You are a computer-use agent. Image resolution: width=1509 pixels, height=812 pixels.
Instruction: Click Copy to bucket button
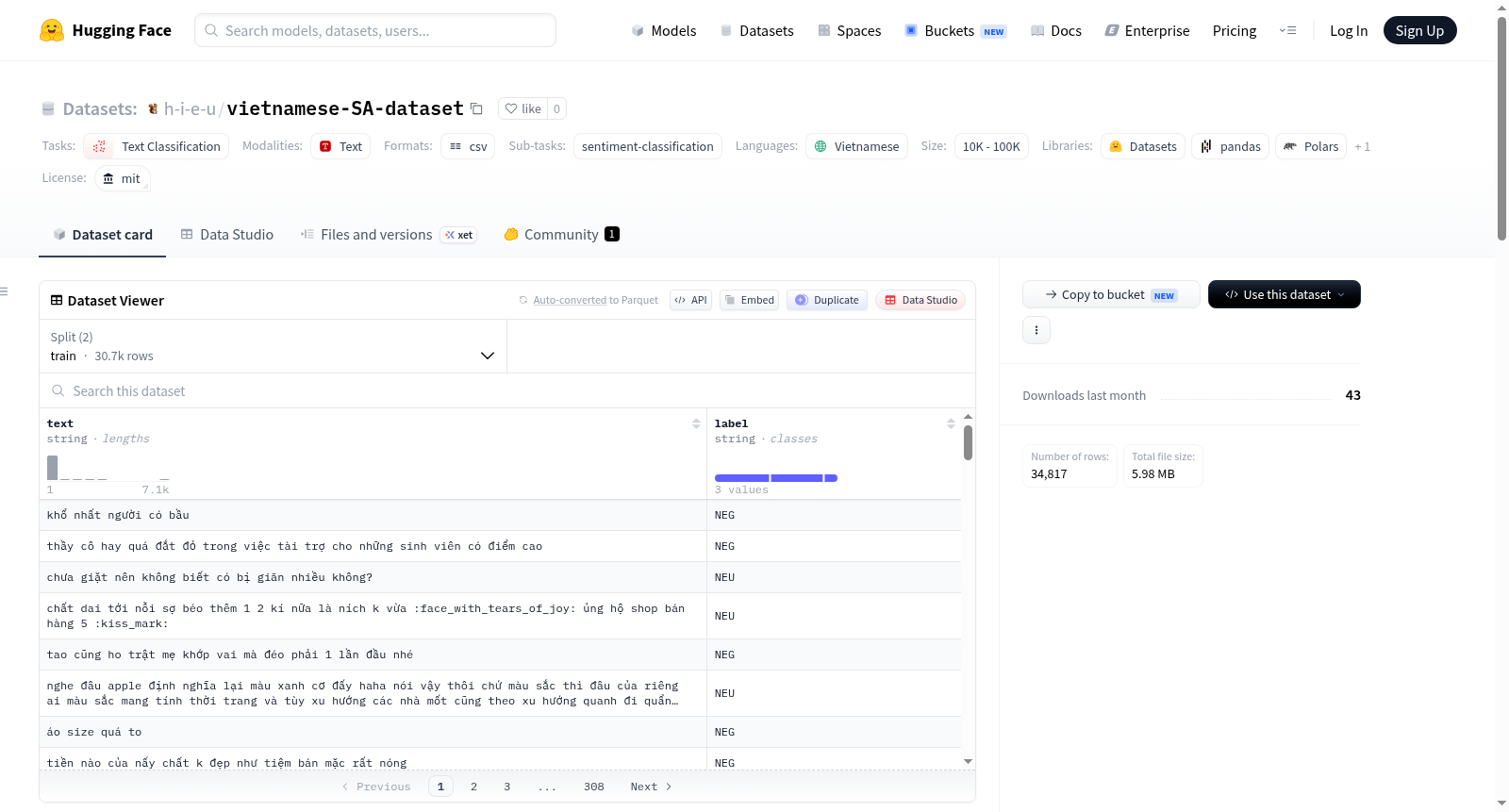tap(1111, 294)
